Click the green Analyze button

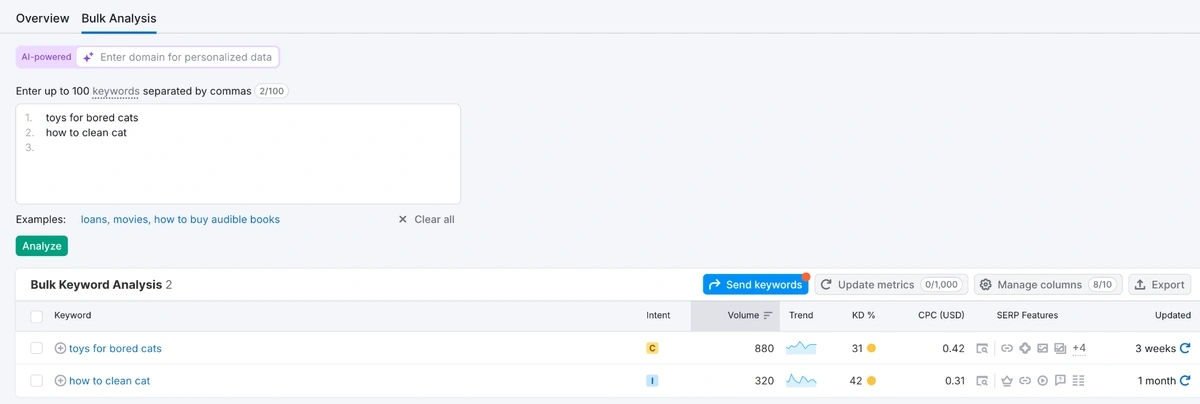(x=42, y=246)
